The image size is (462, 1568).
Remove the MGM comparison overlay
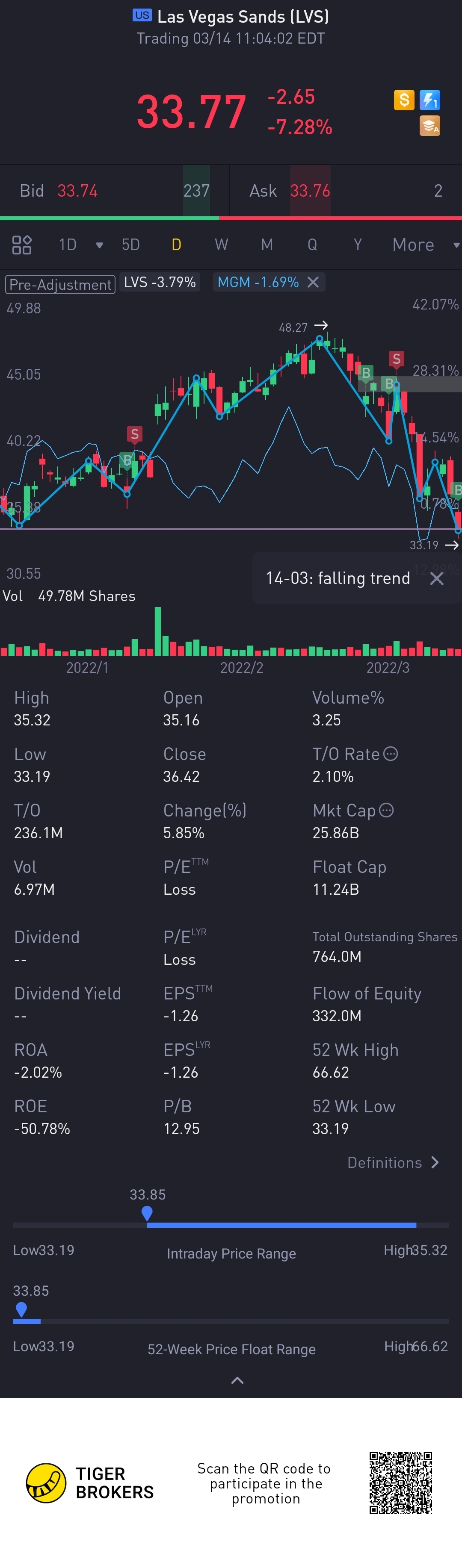[x=313, y=283]
